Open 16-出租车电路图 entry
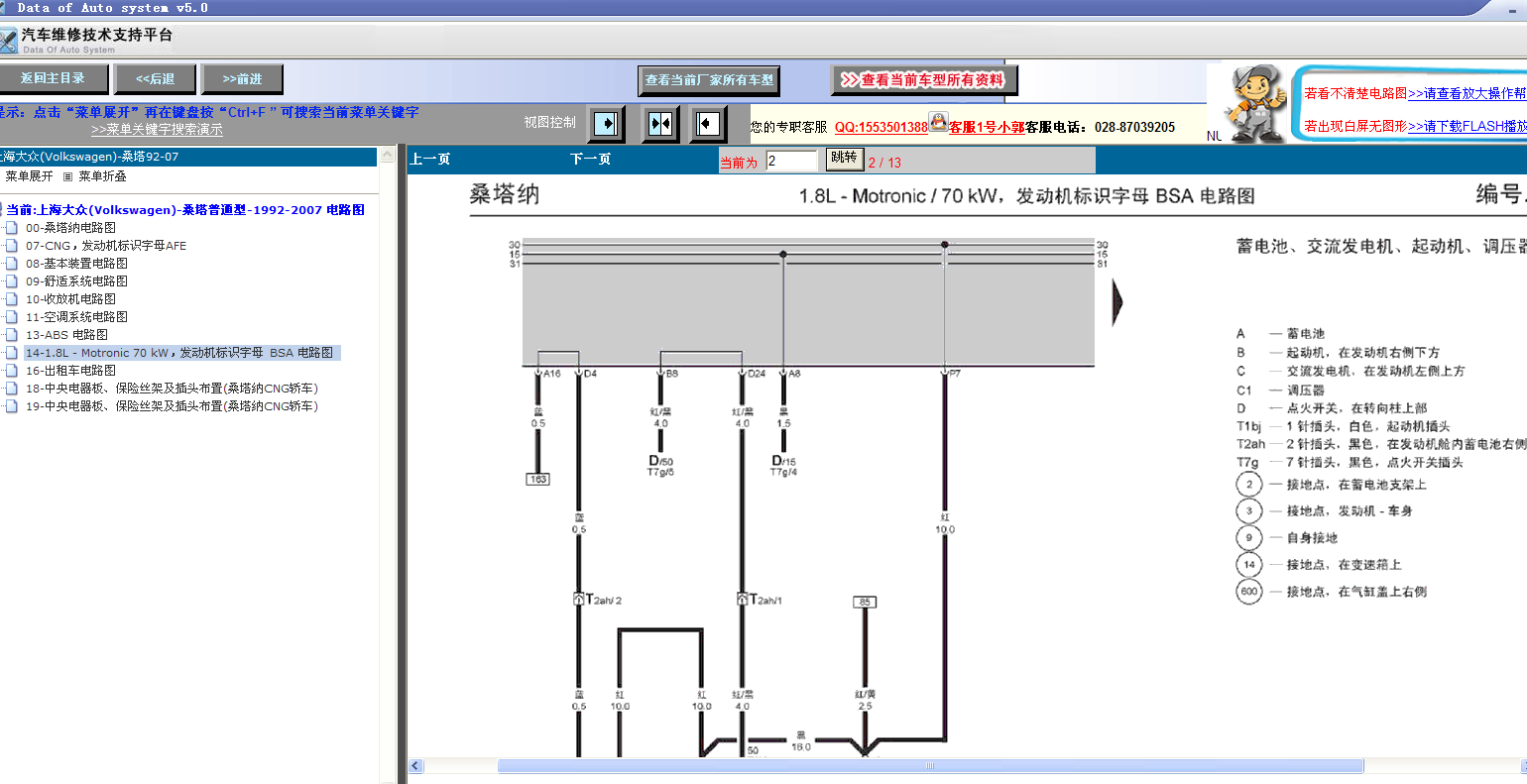Image resolution: width=1527 pixels, height=784 pixels. pyautogui.click(x=70, y=371)
